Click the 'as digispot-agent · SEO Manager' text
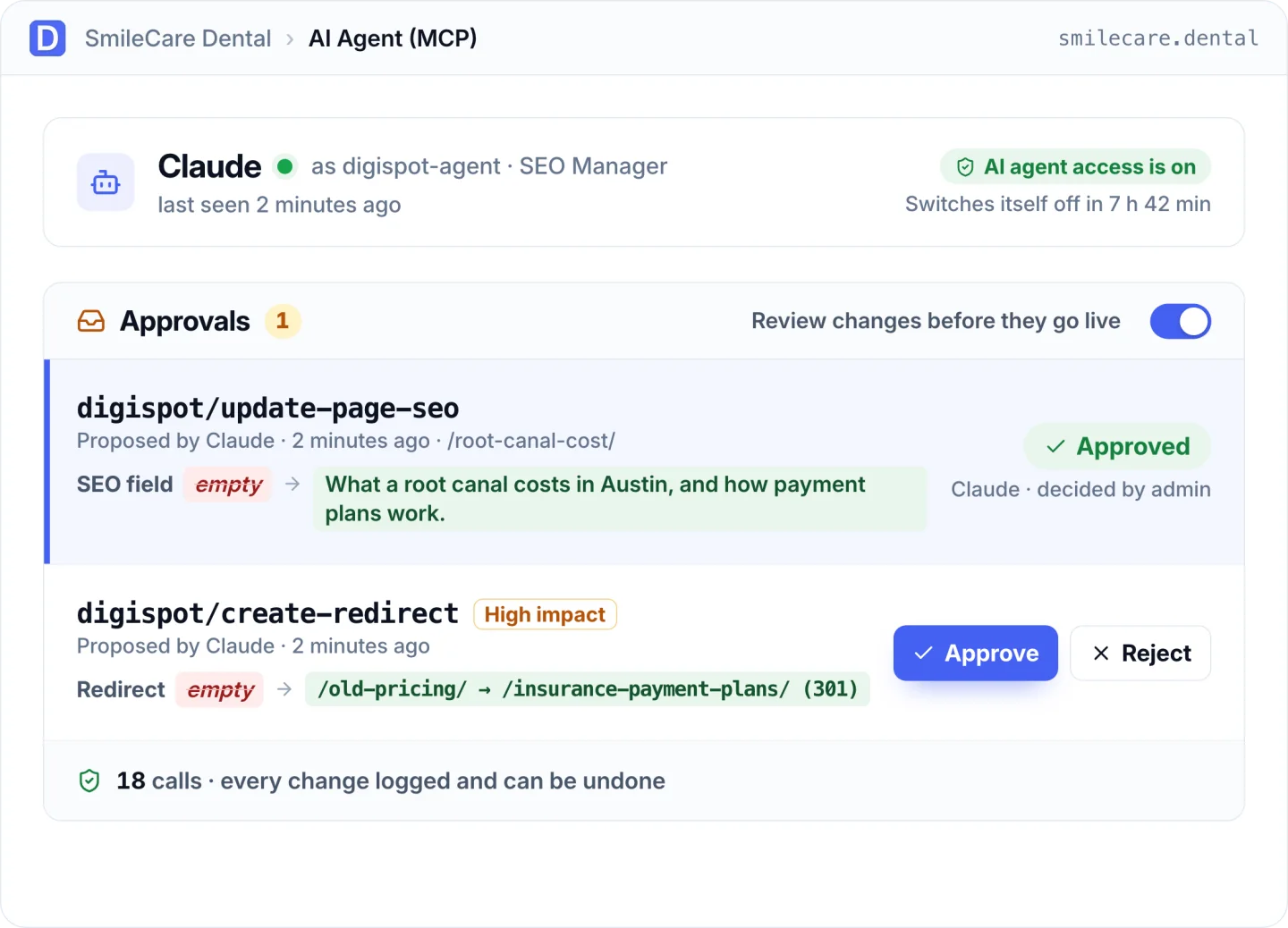This screenshot has width=1288, height=928. 489,166
